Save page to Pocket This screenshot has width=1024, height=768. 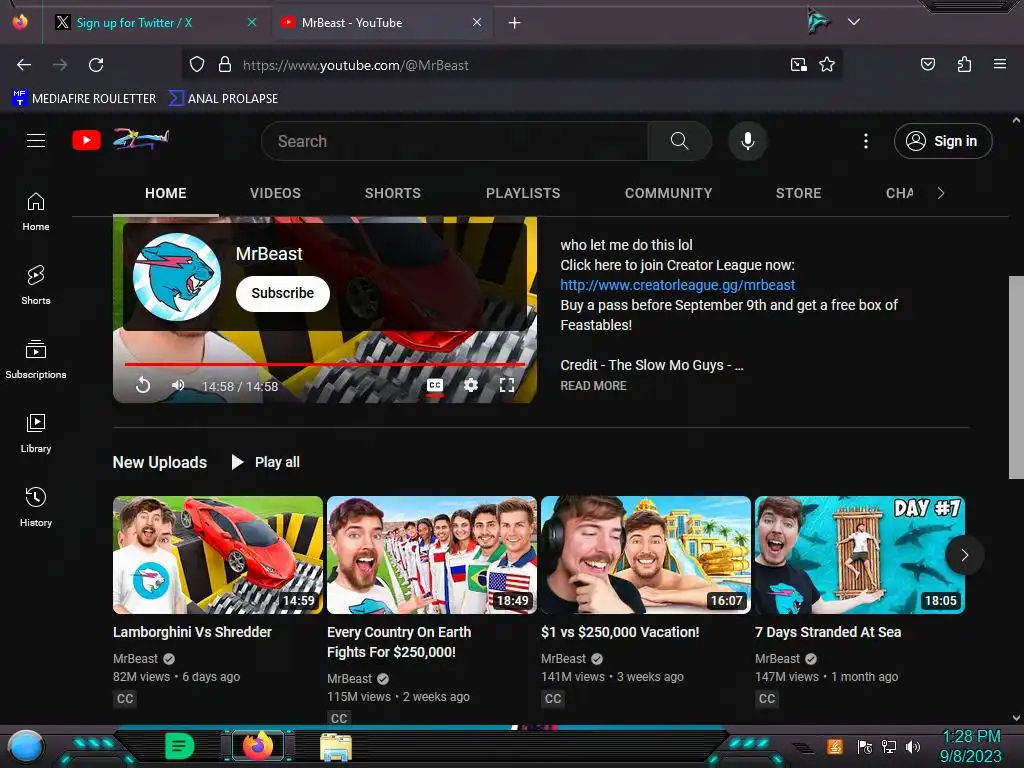point(927,64)
